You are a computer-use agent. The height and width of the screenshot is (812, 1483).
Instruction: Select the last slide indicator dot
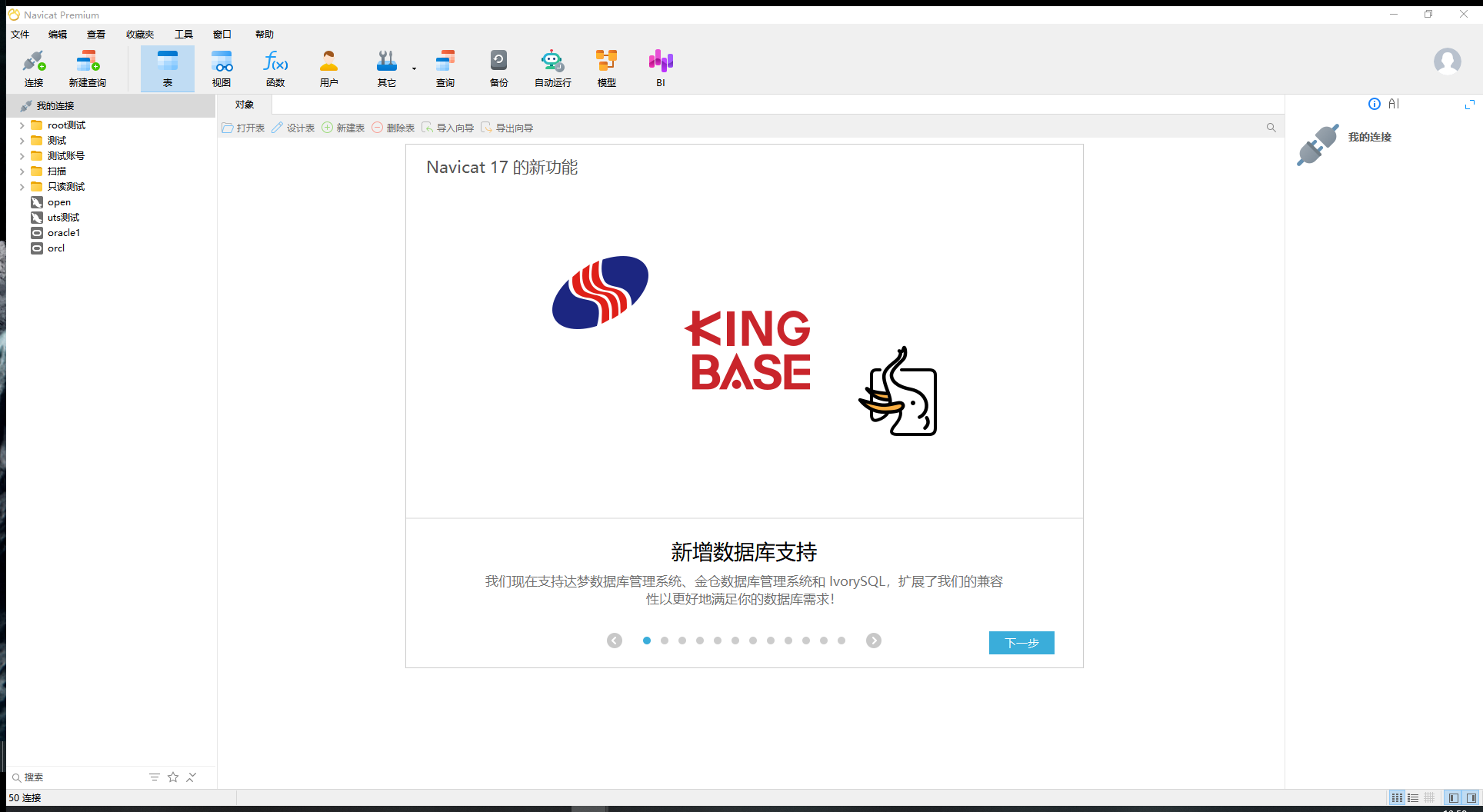(841, 641)
